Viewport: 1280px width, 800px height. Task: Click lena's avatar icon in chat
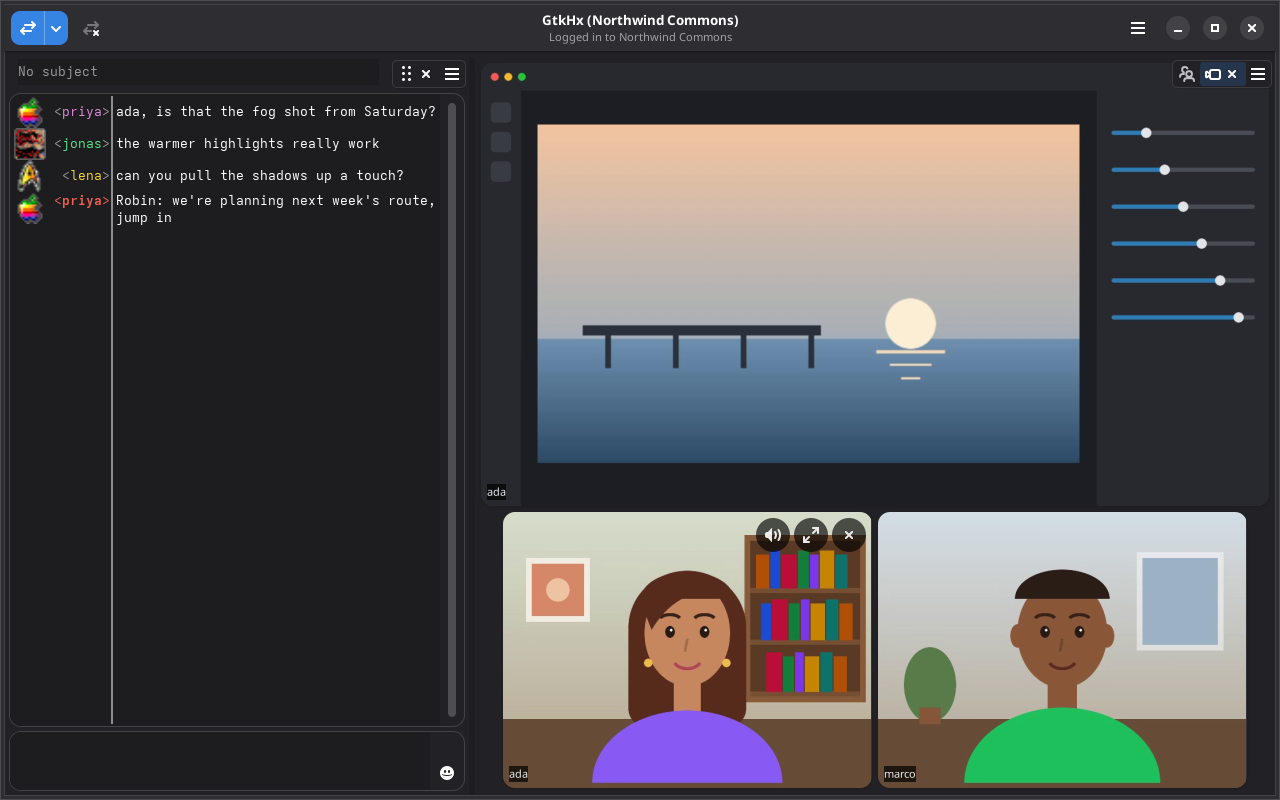[30, 176]
